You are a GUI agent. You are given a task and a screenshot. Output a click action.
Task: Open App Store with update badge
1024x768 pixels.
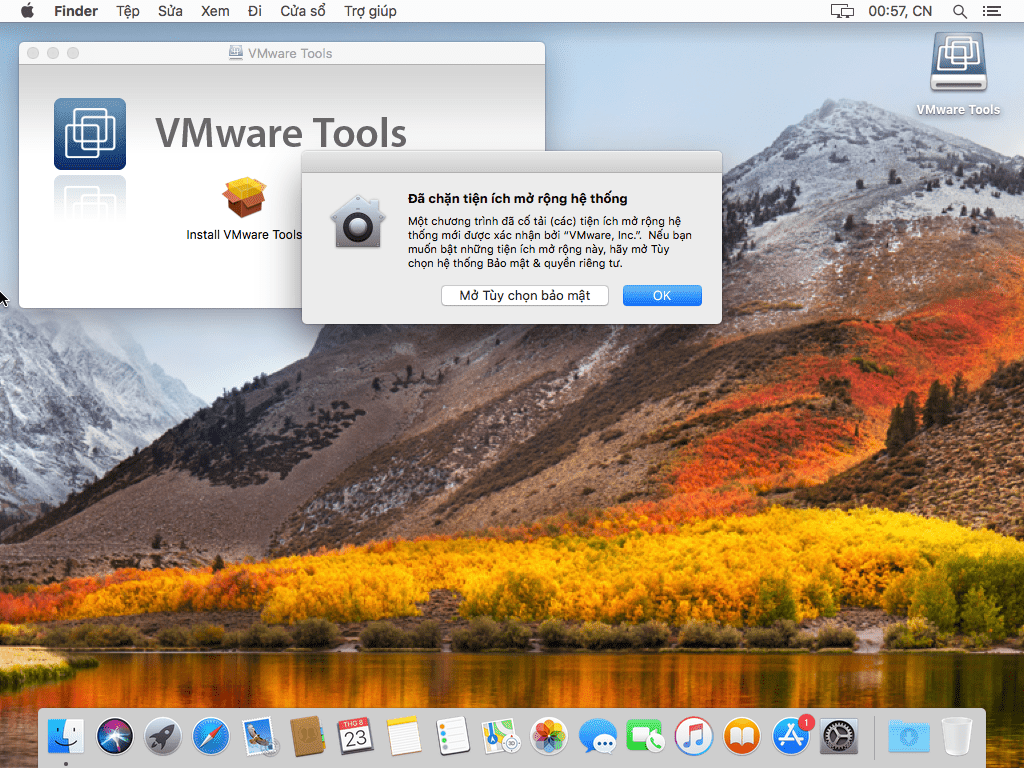click(x=791, y=735)
